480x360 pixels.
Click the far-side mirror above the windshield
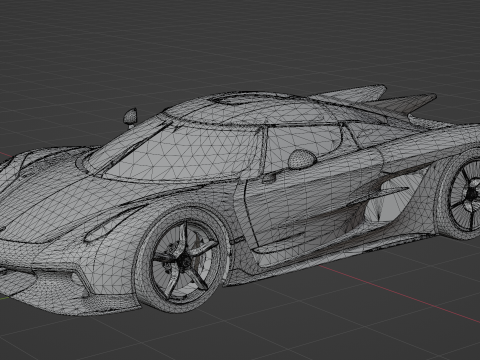pos(130,118)
